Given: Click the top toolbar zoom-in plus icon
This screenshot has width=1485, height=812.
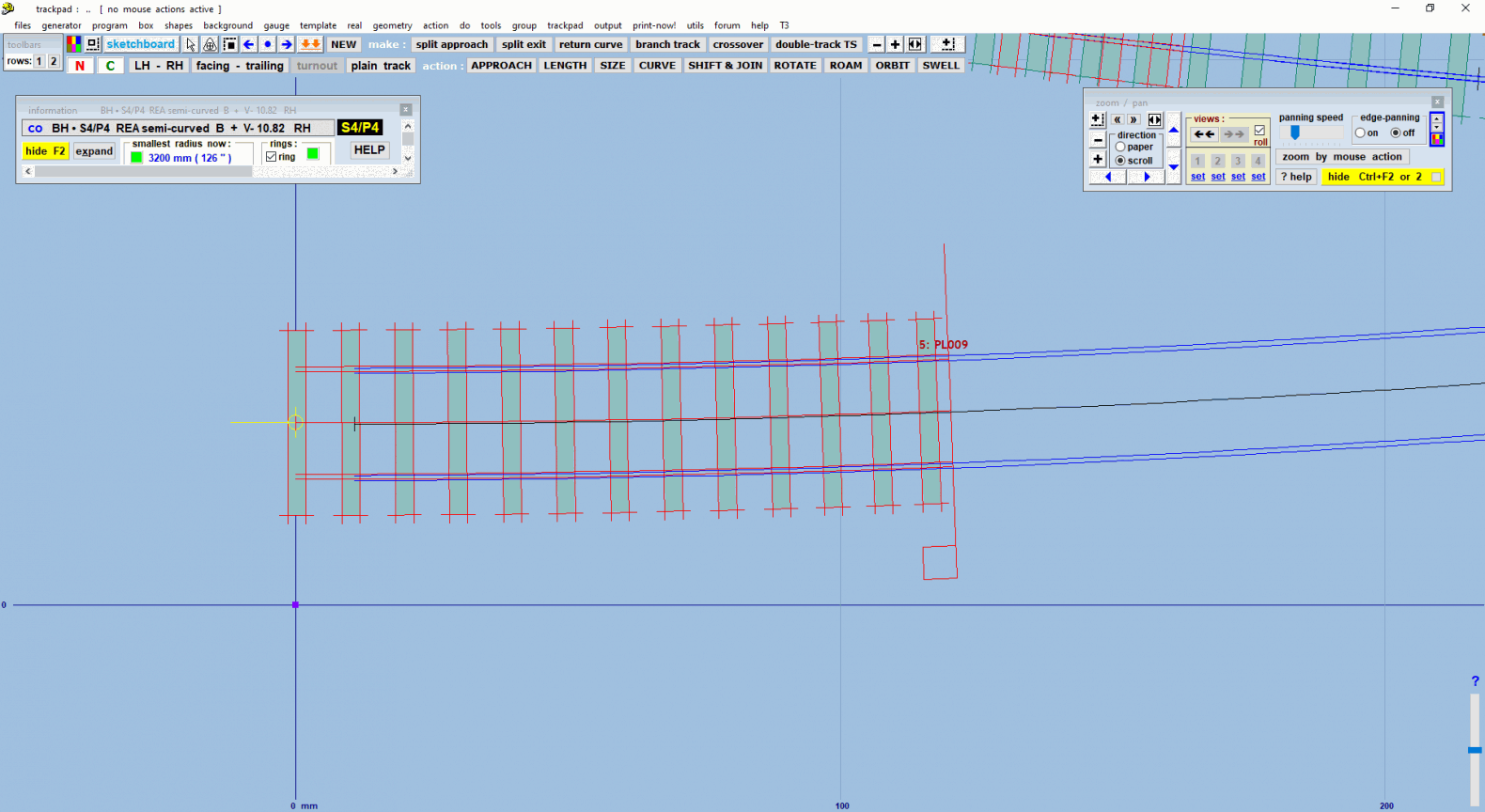Looking at the screenshot, I should (x=895, y=44).
